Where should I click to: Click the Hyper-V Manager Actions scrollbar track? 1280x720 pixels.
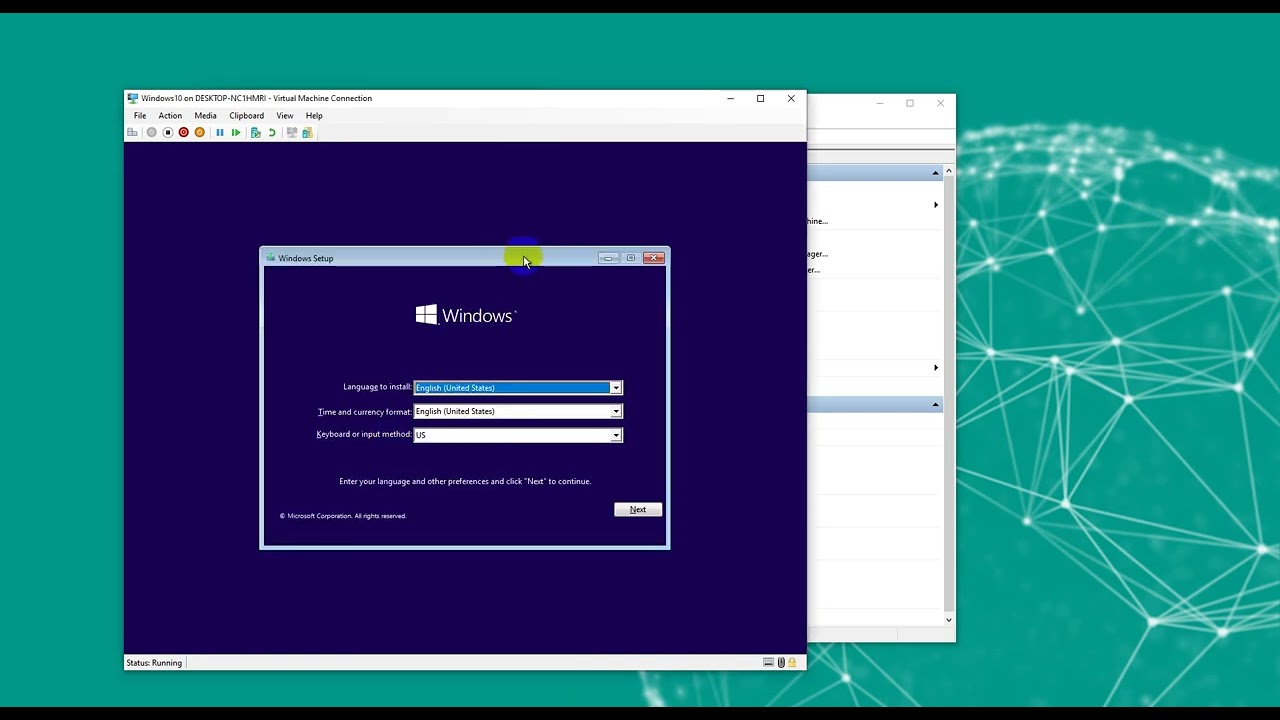point(949,395)
